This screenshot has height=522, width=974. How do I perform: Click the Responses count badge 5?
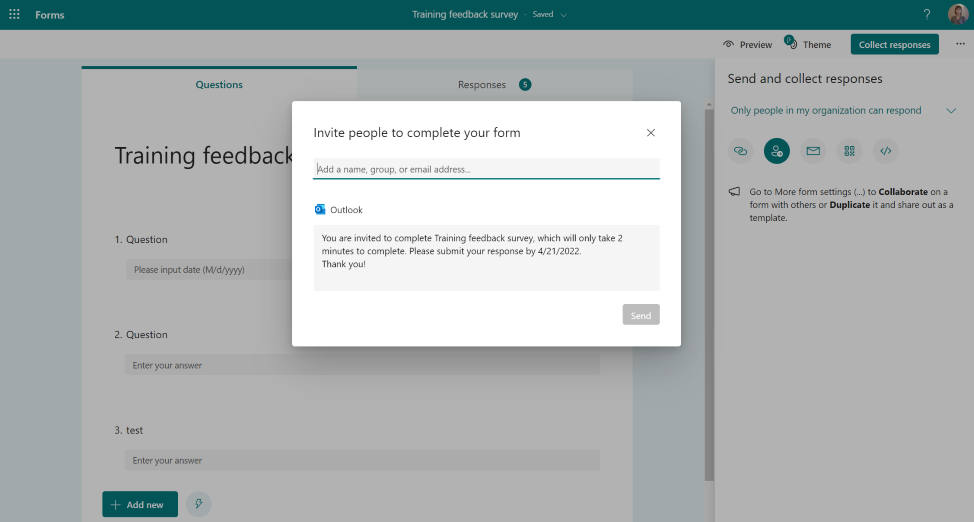coord(525,85)
